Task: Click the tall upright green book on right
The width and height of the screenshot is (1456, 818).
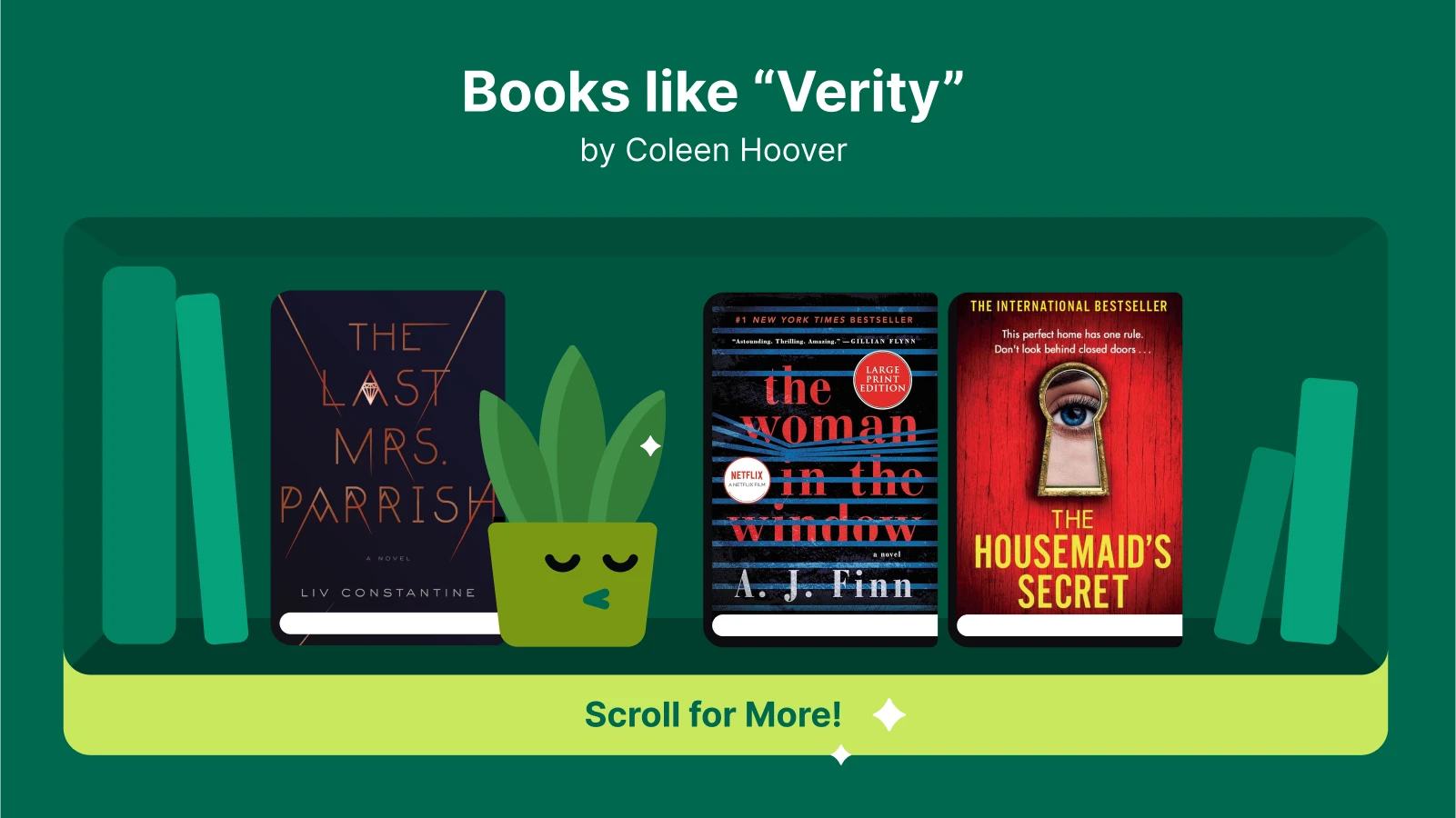Action: 1319,512
